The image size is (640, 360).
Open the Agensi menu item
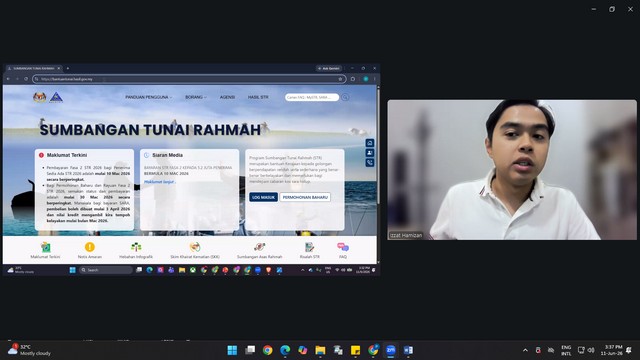click(x=227, y=97)
